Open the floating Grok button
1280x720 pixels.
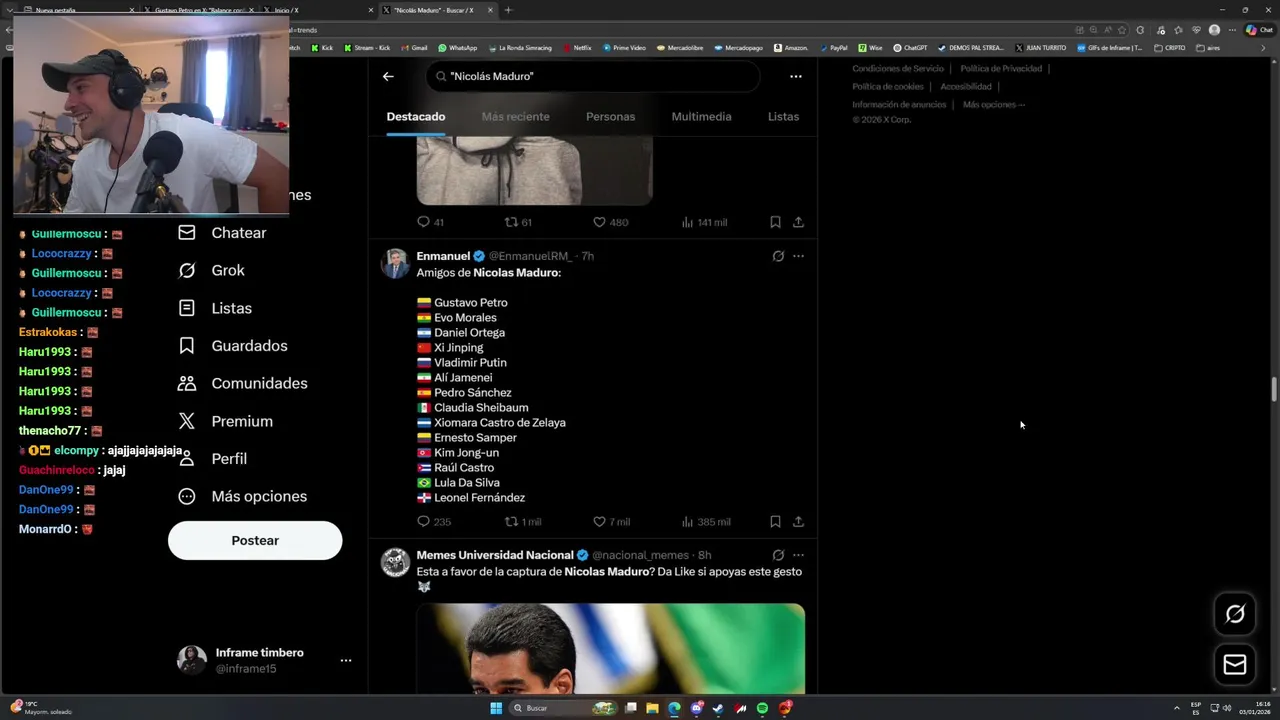(x=1235, y=614)
